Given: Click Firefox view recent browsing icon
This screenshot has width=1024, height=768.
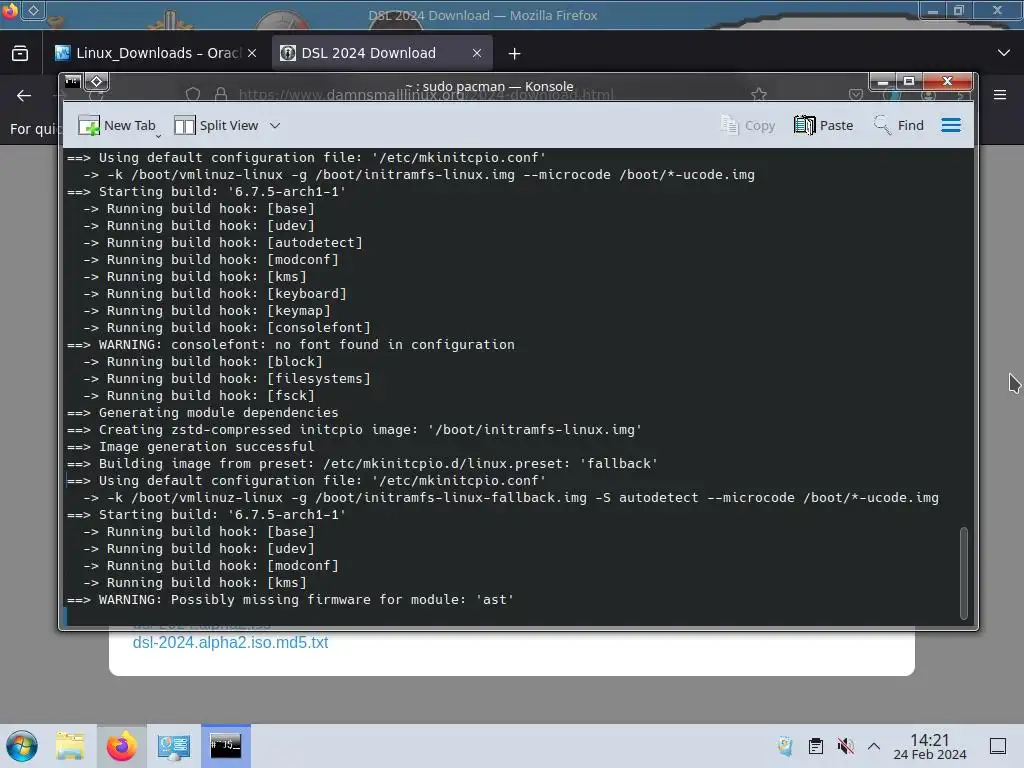Looking at the screenshot, I should (x=20, y=53).
